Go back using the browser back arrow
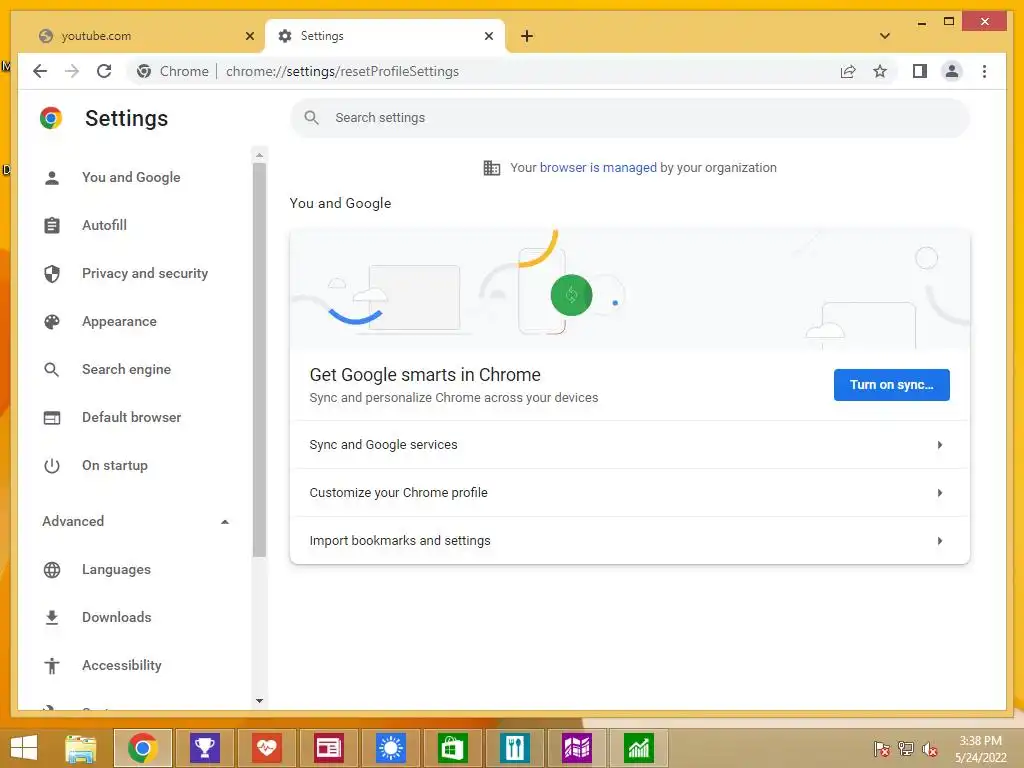Image resolution: width=1024 pixels, height=768 pixels. (40, 71)
